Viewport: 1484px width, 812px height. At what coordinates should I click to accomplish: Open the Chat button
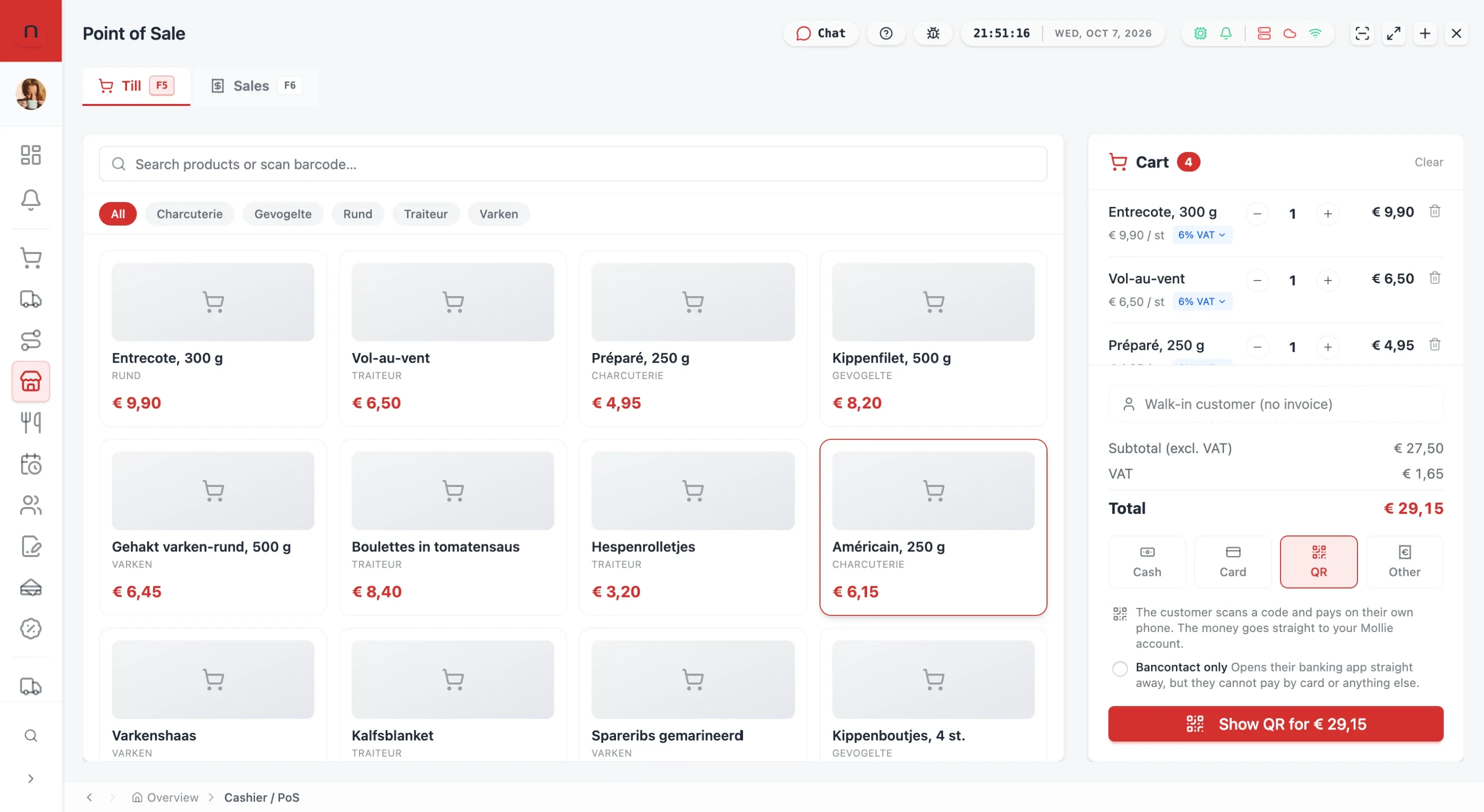coord(820,33)
